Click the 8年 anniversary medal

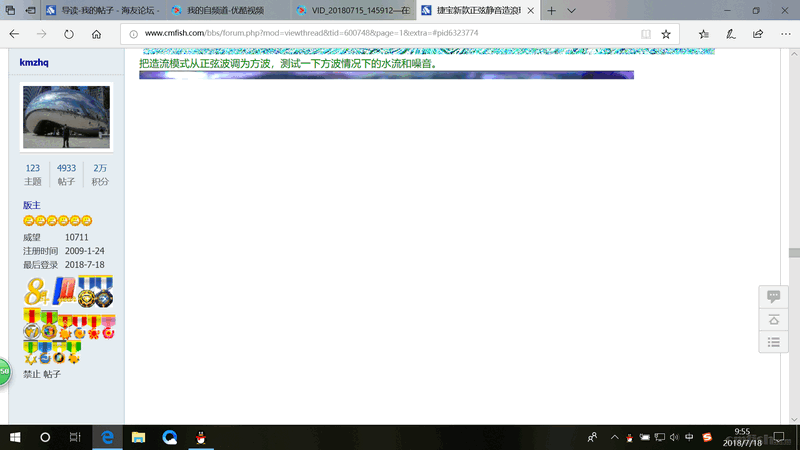[36, 291]
